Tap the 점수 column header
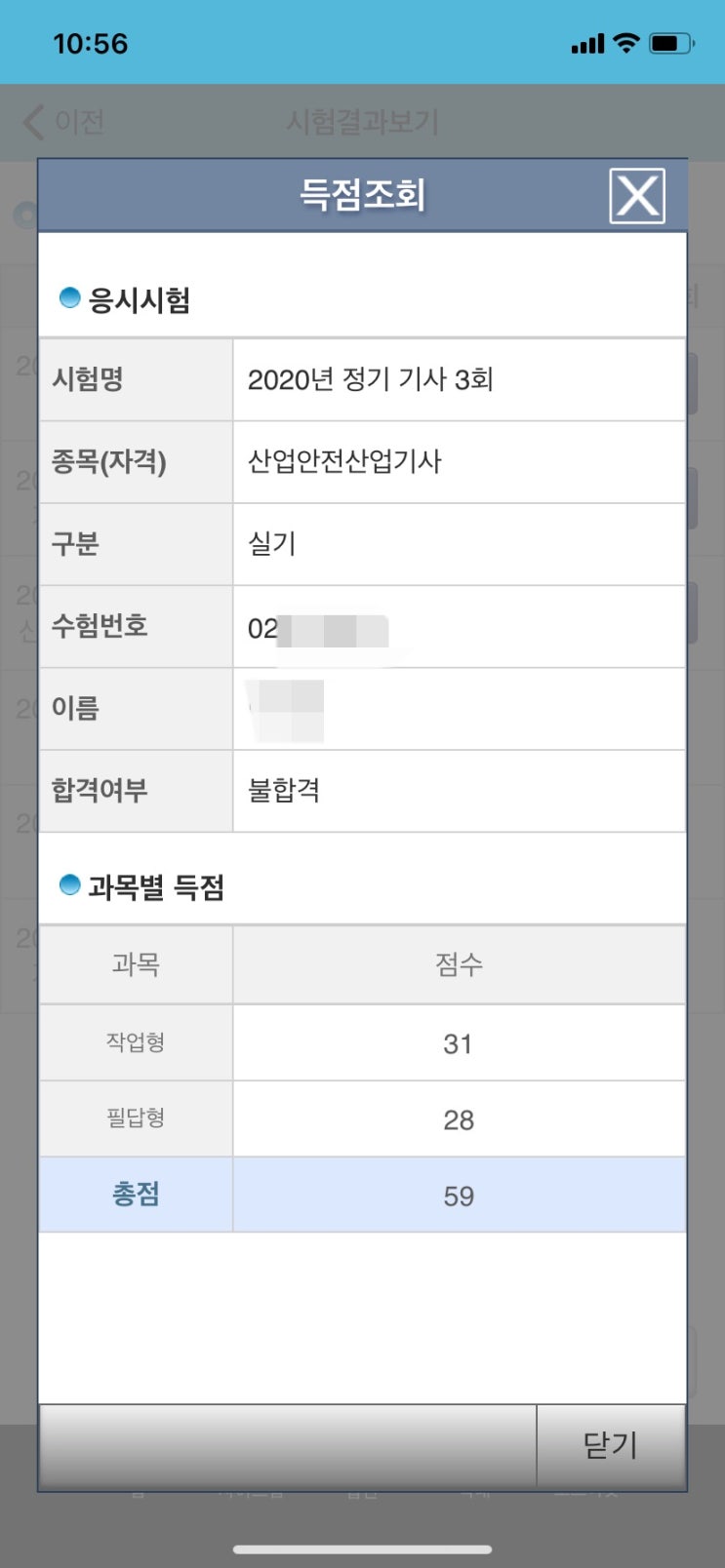 pyautogui.click(x=459, y=964)
